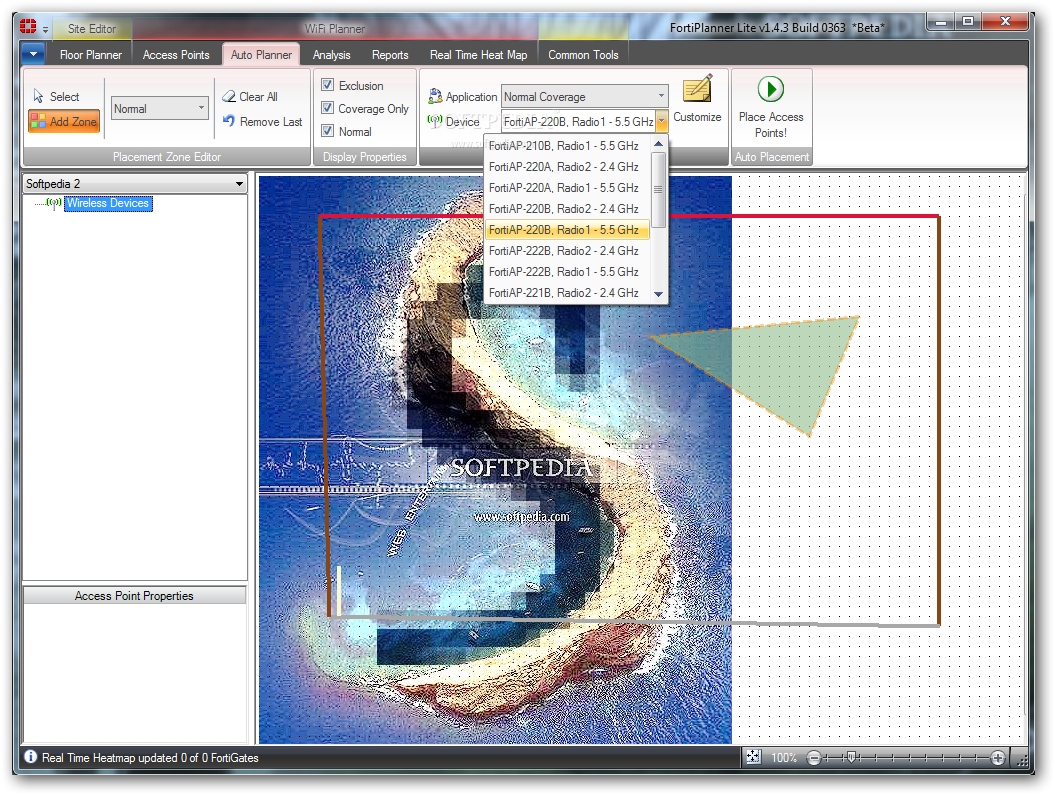
Task: Click device list scroll down arrow
Action: point(659,294)
